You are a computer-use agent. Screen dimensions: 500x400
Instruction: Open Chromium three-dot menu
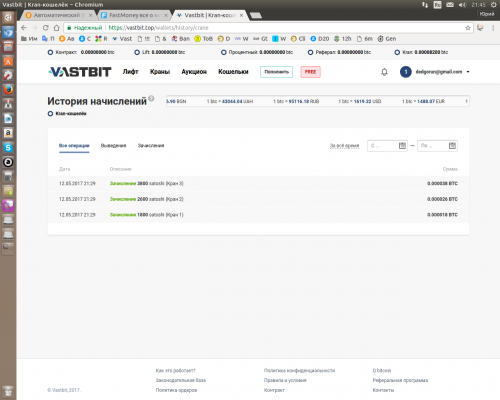(493, 28)
